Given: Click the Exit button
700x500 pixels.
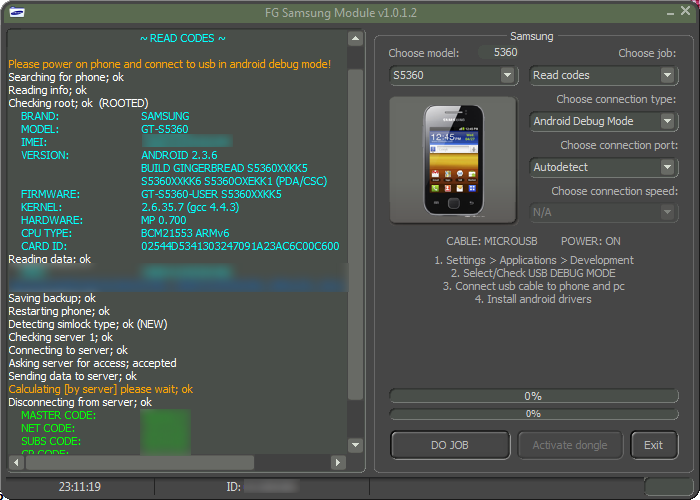Looking at the screenshot, I should click(653, 445).
